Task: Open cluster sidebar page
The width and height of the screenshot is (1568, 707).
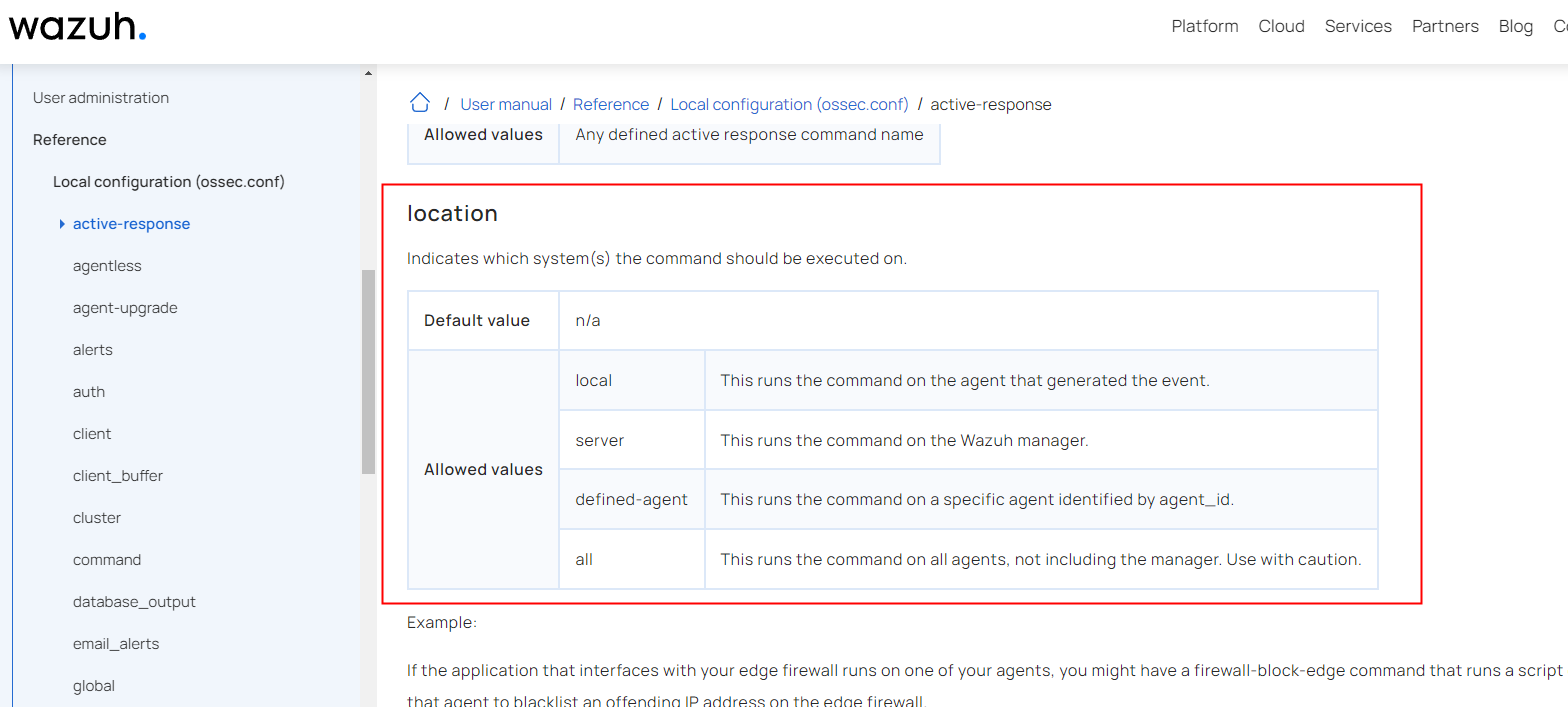Action: click(97, 518)
